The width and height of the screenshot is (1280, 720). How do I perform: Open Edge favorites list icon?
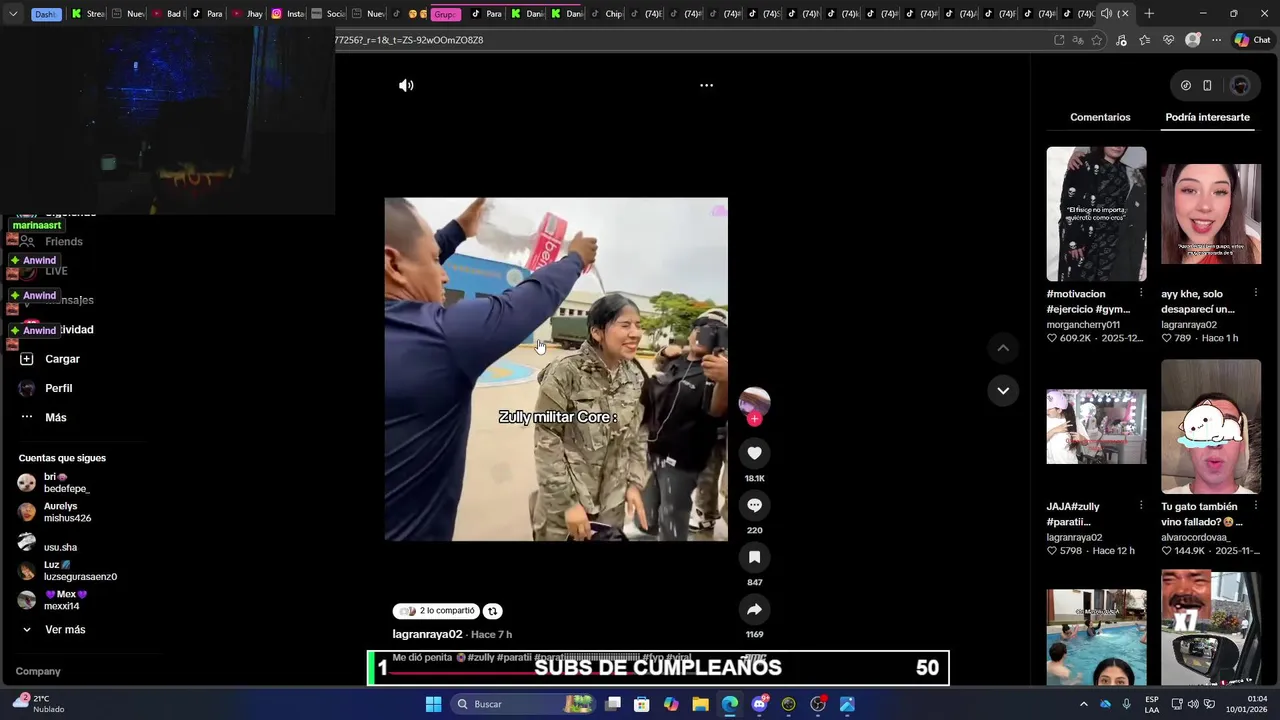coord(1145,40)
